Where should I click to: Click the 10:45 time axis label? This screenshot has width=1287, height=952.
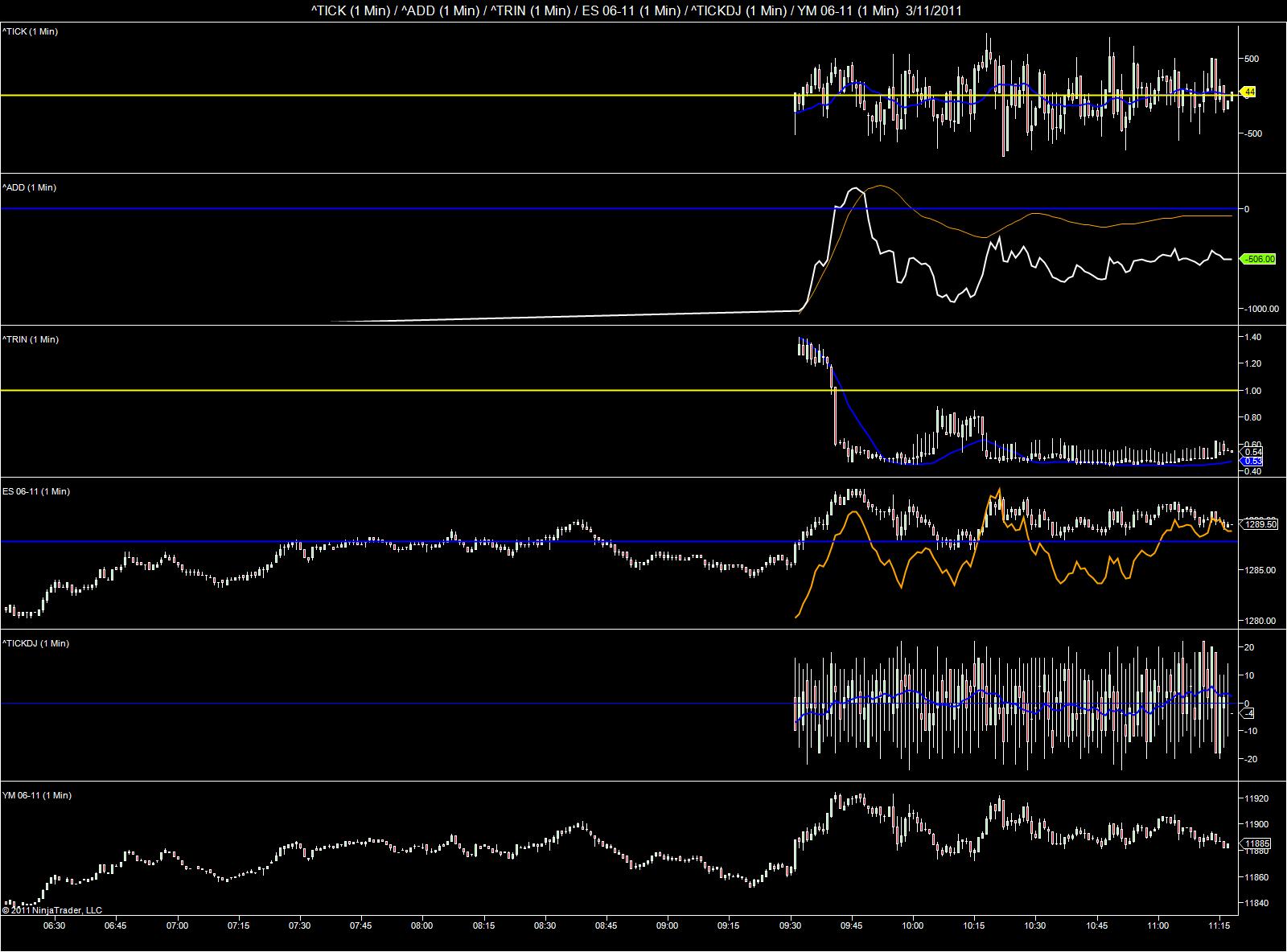1097,925
